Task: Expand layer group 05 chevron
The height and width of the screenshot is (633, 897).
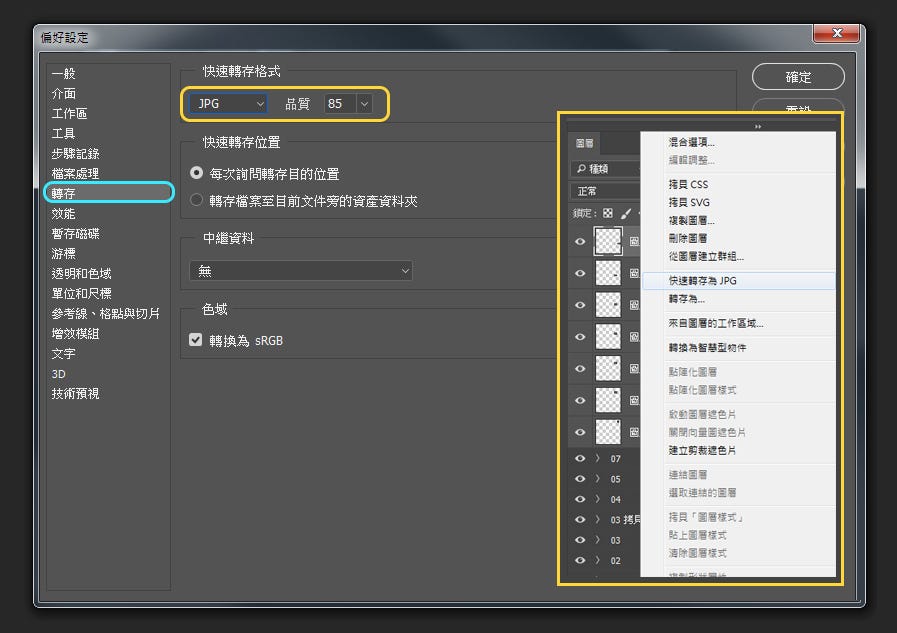Action: 597,479
